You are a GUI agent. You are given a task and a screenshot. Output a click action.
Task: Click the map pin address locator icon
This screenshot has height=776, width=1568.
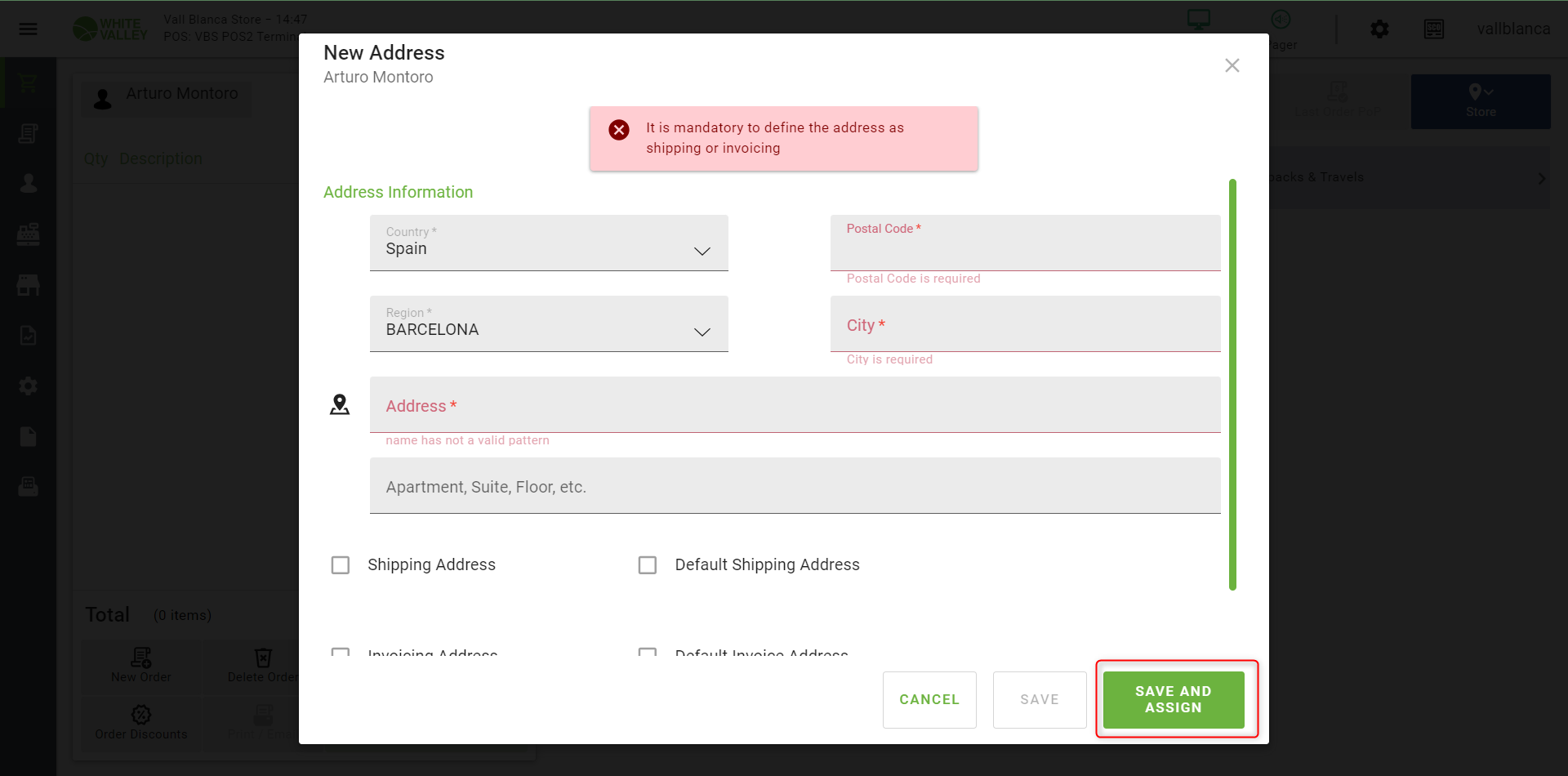[x=340, y=404]
